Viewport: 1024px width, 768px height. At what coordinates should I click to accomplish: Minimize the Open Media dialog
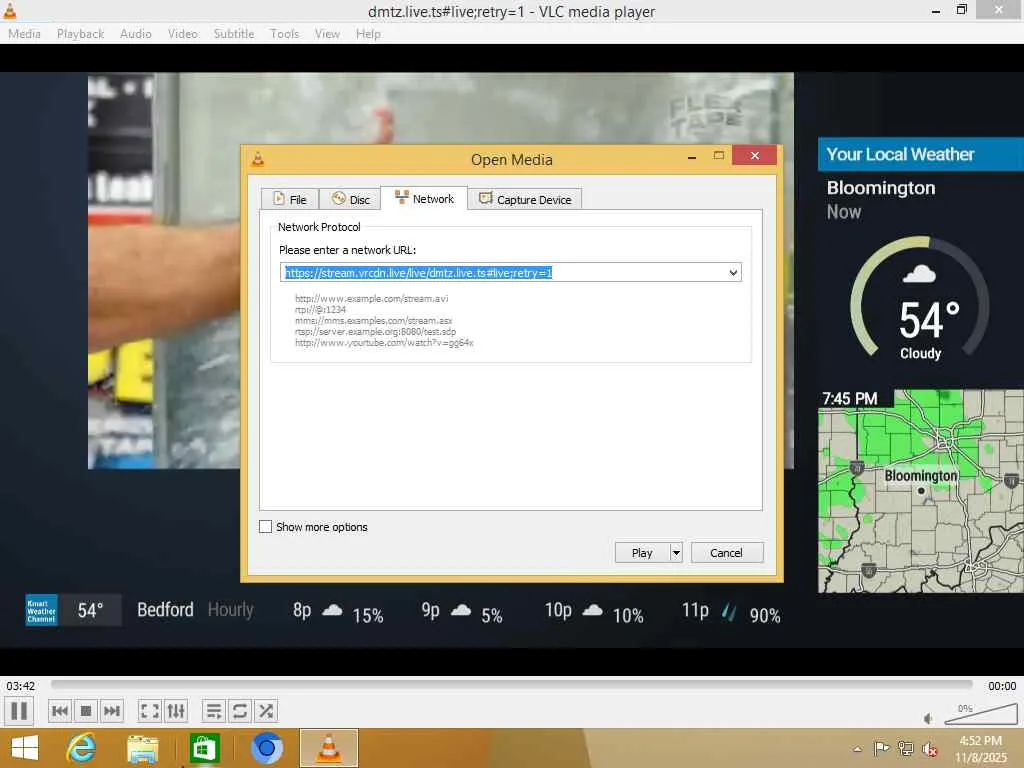click(x=692, y=156)
